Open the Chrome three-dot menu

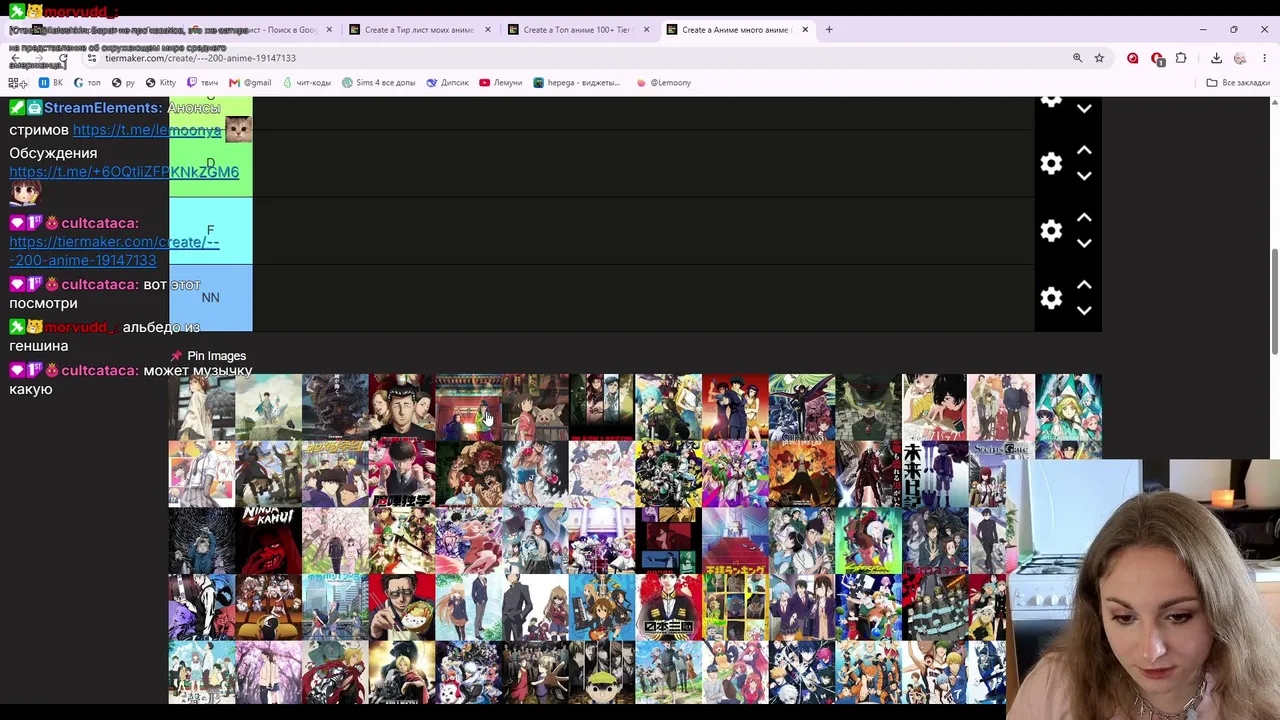pyautogui.click(x=1264, y=58)
